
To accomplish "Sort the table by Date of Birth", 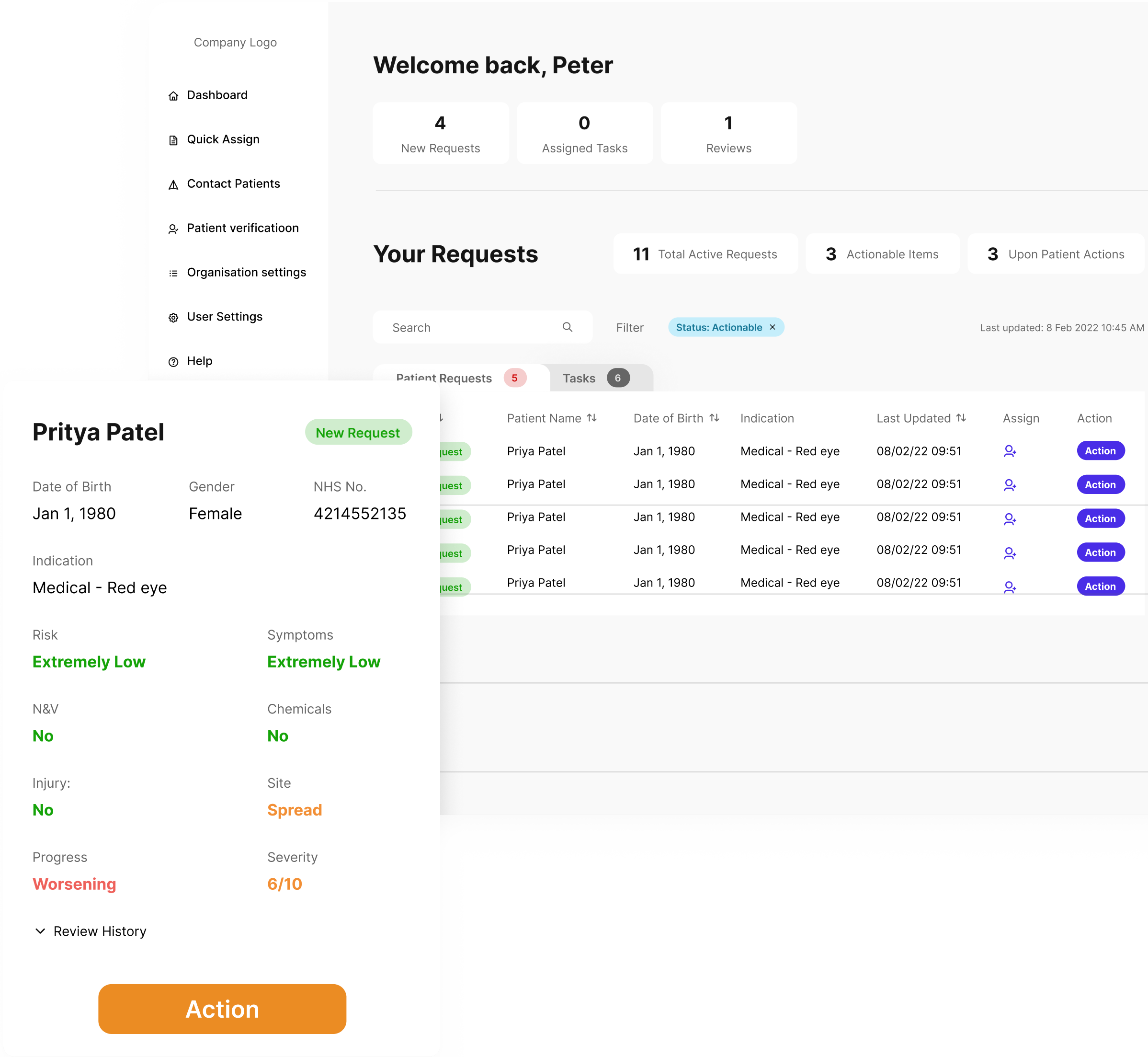I will pos(714,418).
